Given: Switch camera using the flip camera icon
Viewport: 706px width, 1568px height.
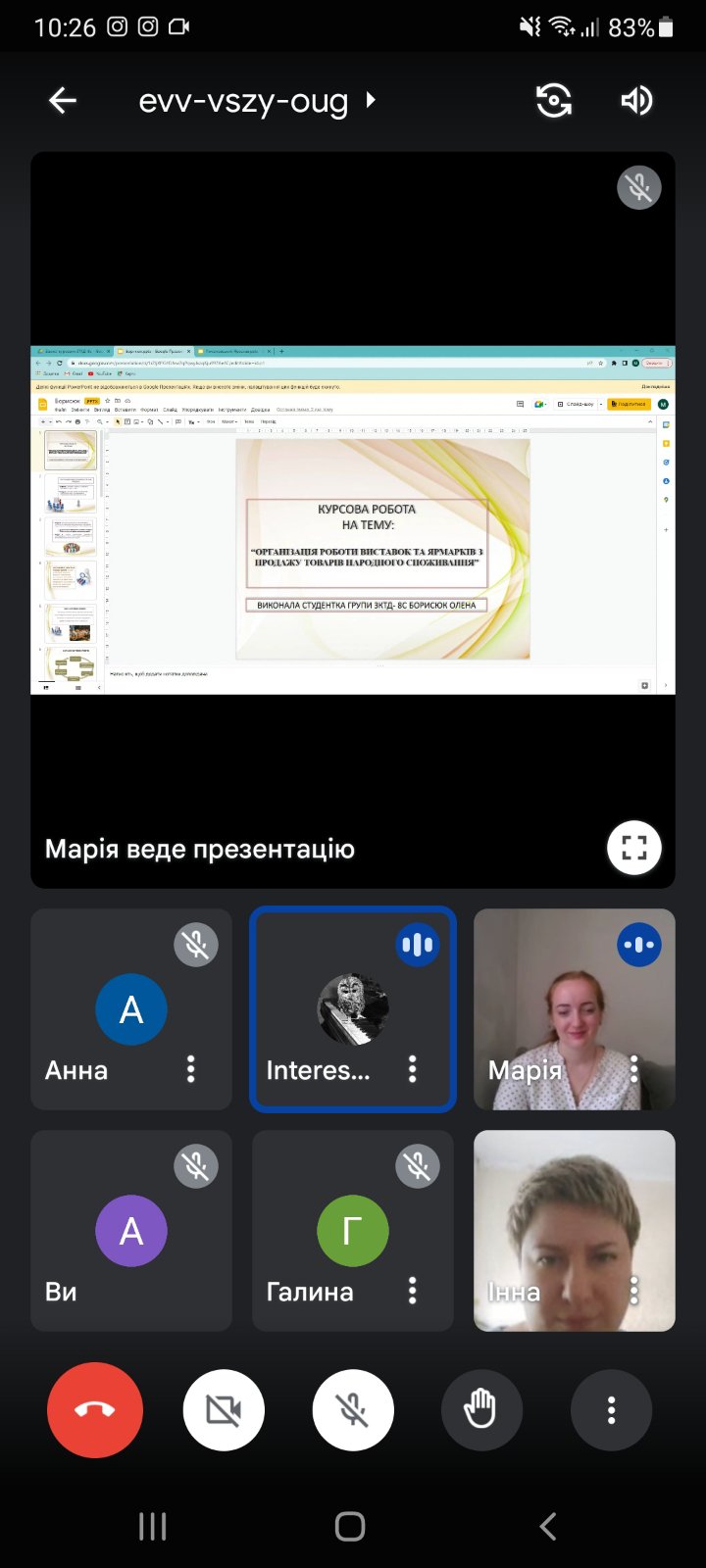Looking at the screenshot, I should coord(554,100).
